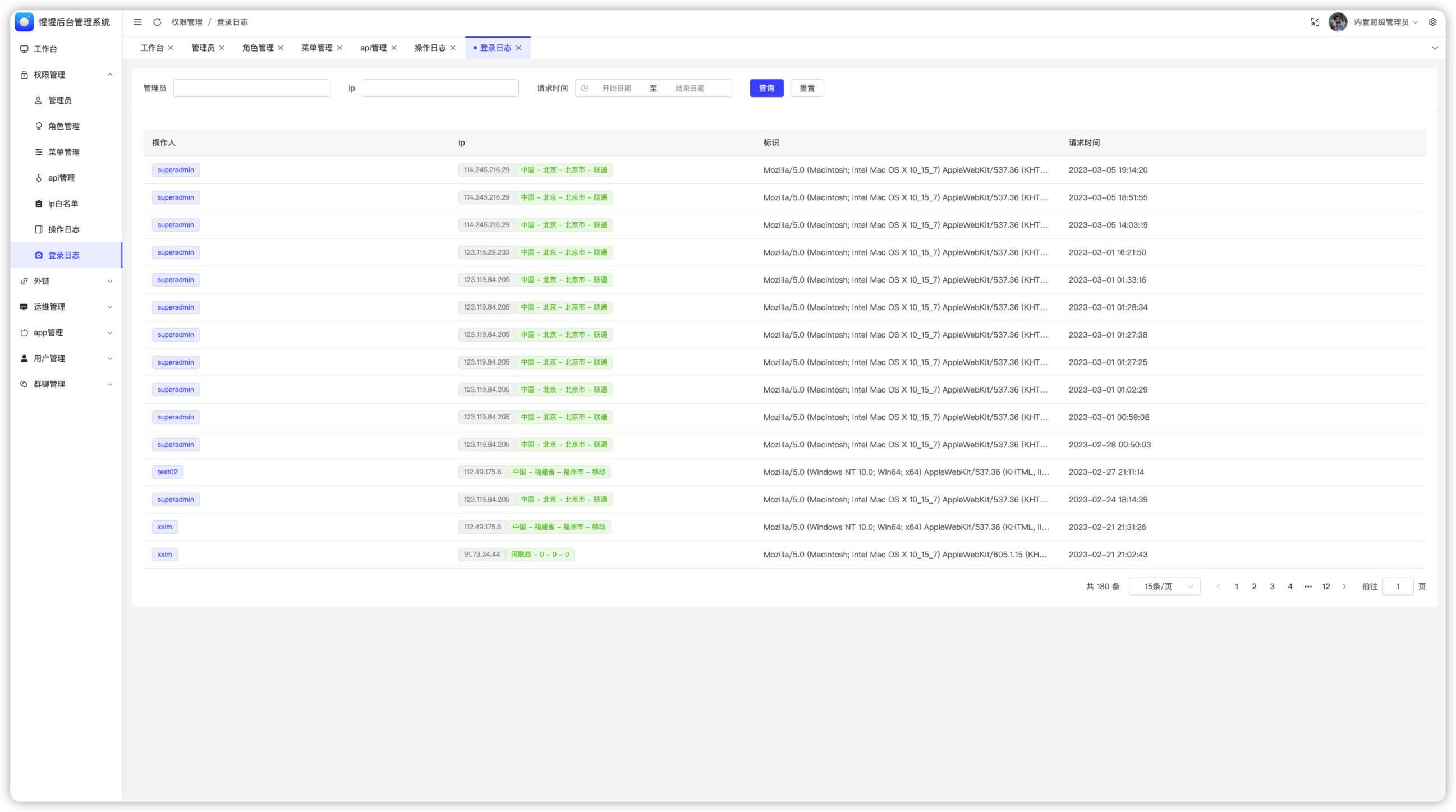Click the 开始日期 date field
Screen dimensions: 1456x812
click(x=616, y=88)
